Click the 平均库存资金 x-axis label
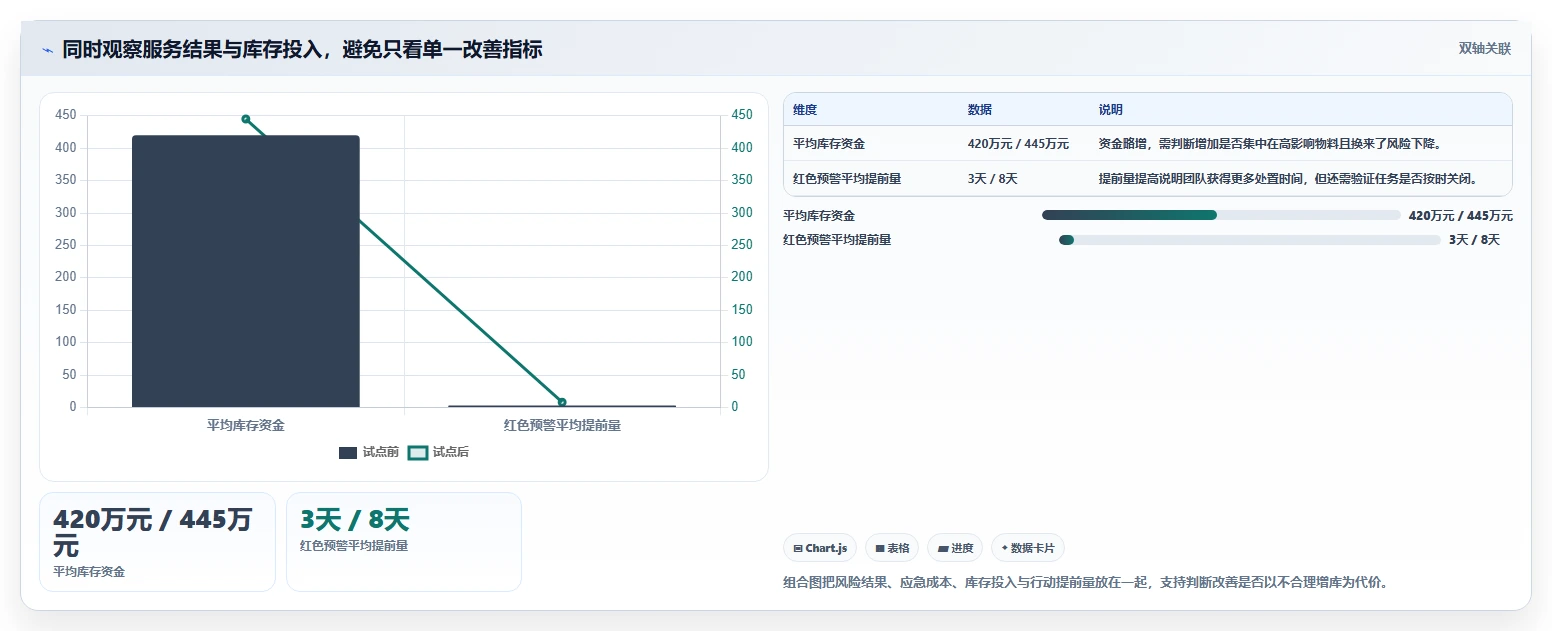This screenshot has height=631, width=1552. pyautogui.click(x=246, y=425)
